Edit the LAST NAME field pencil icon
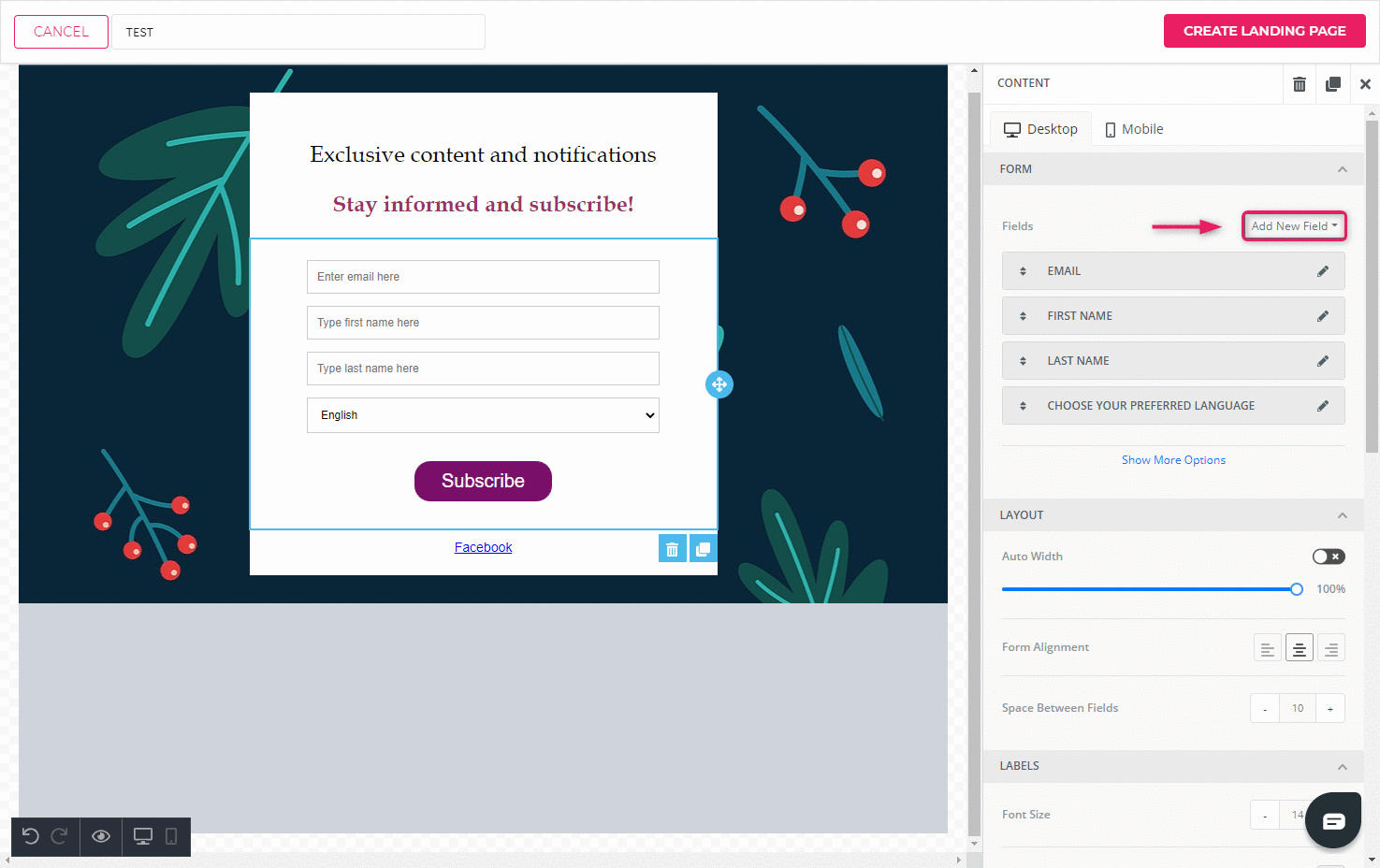 tap(1323, 361)
